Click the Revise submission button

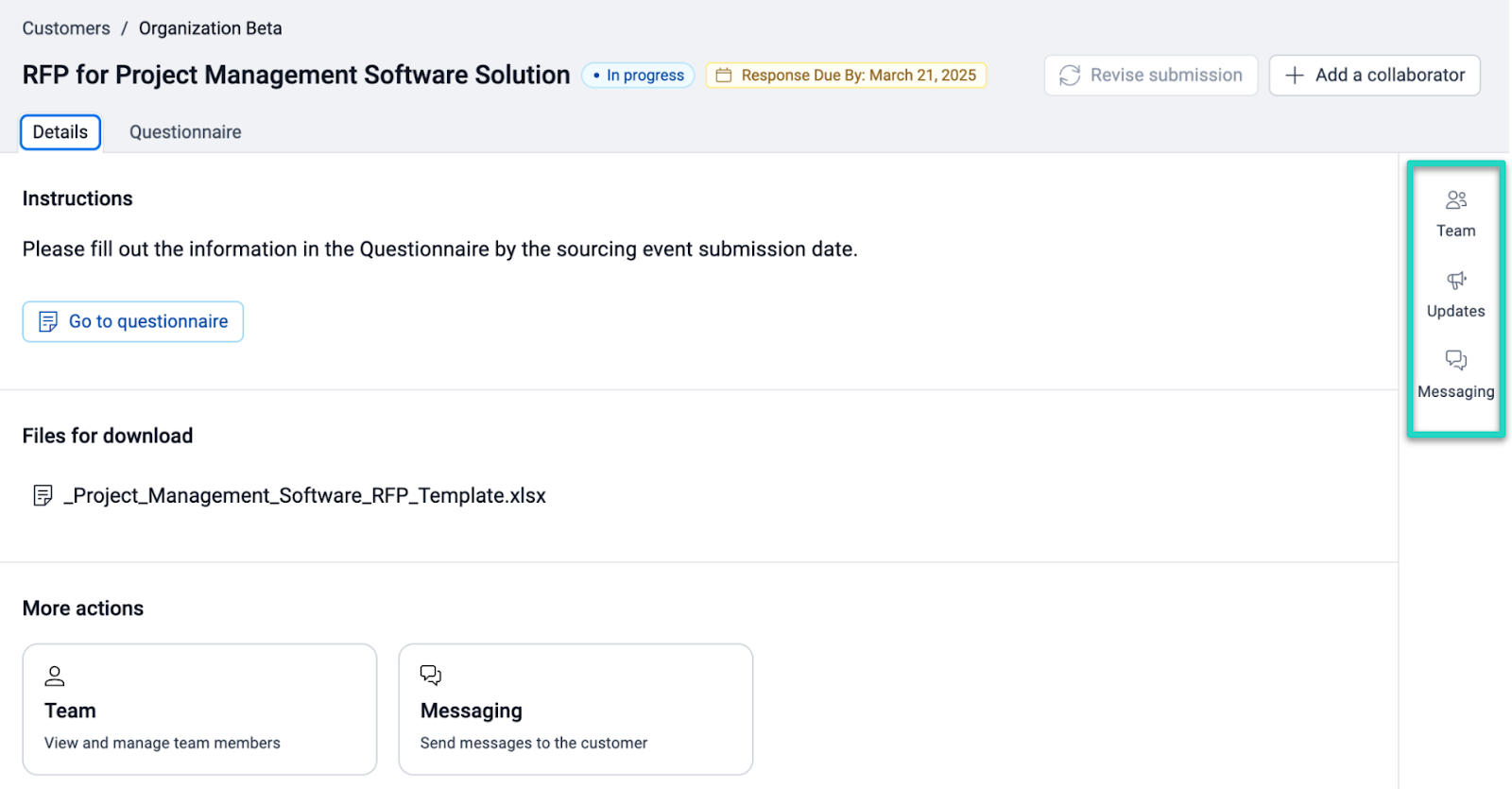point(1150,76)
